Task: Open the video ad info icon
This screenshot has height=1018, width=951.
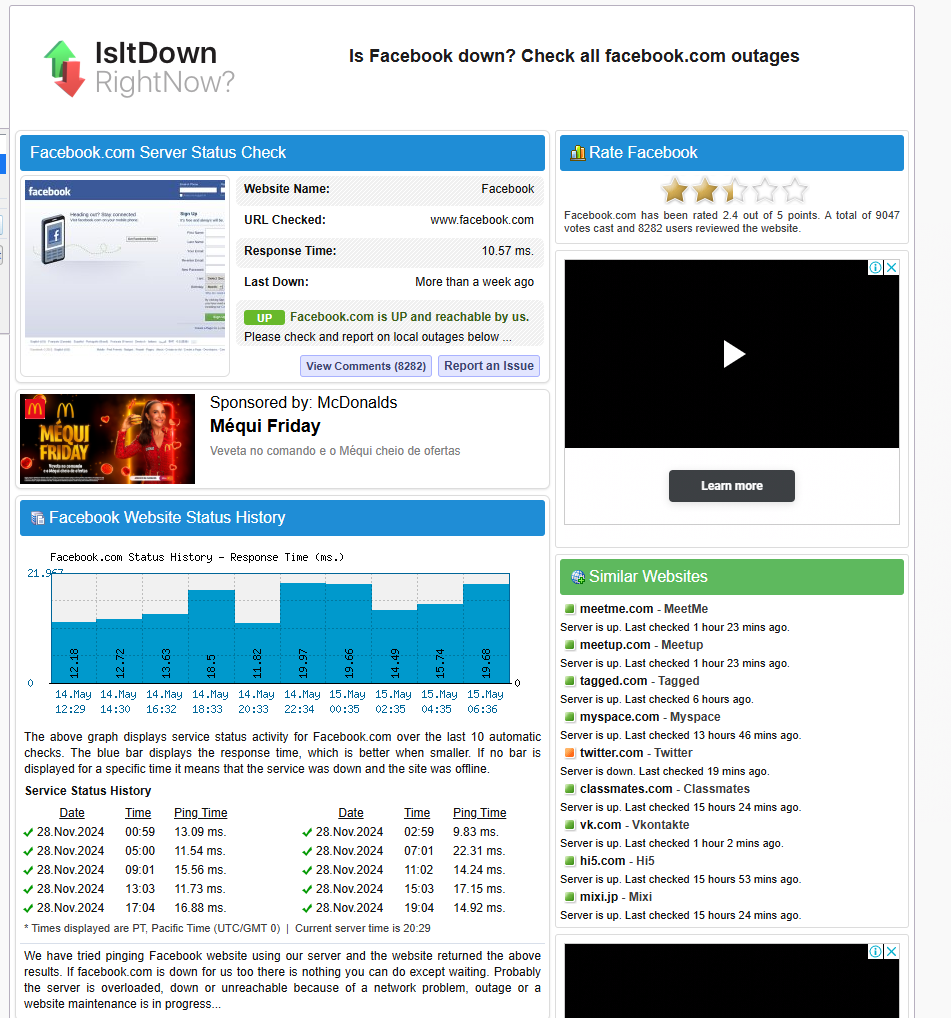Action: tap(876, 267)
